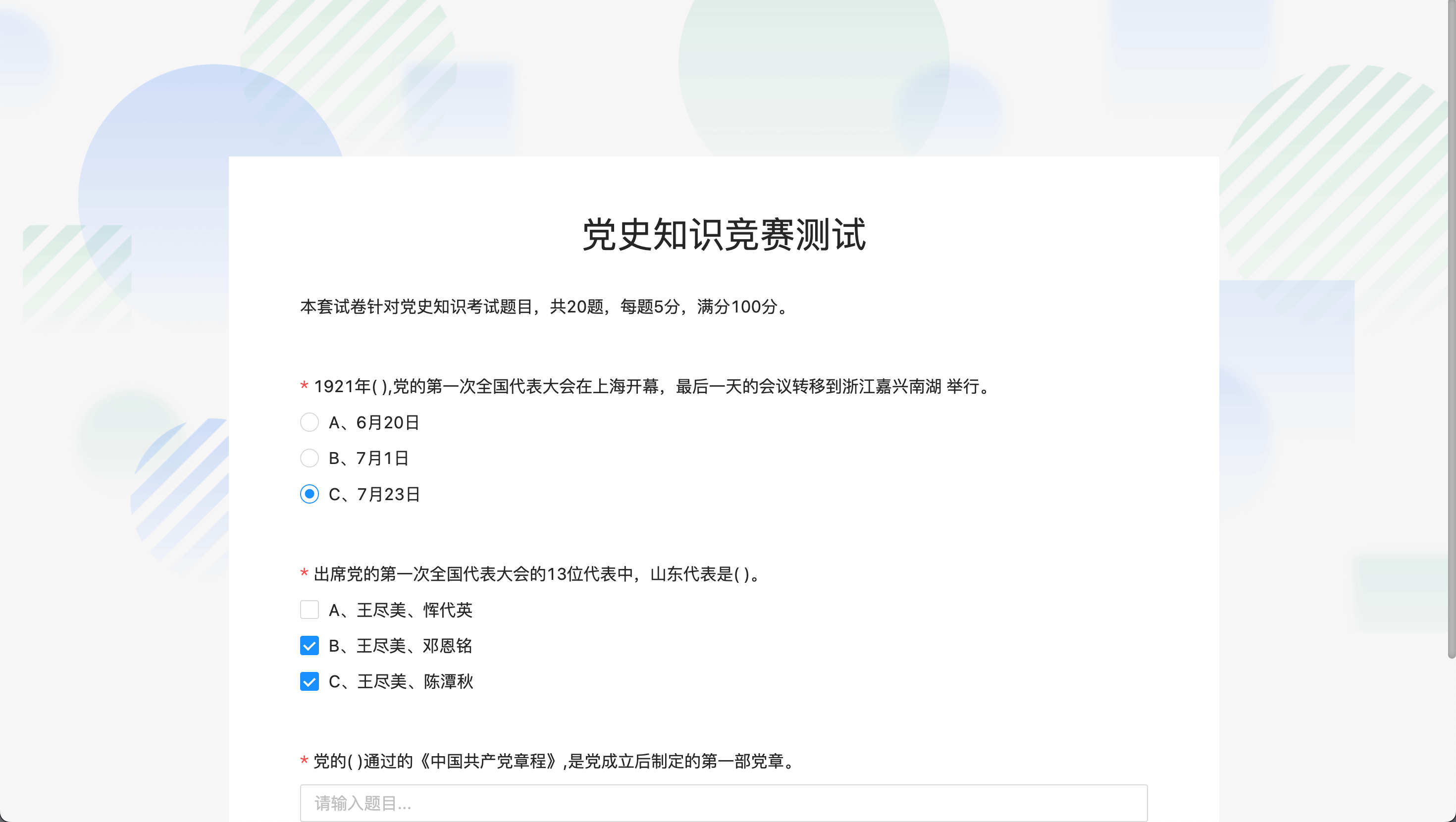Click the selected C、7月23日 radio button

pyautogui.click(x=309, y=494)
